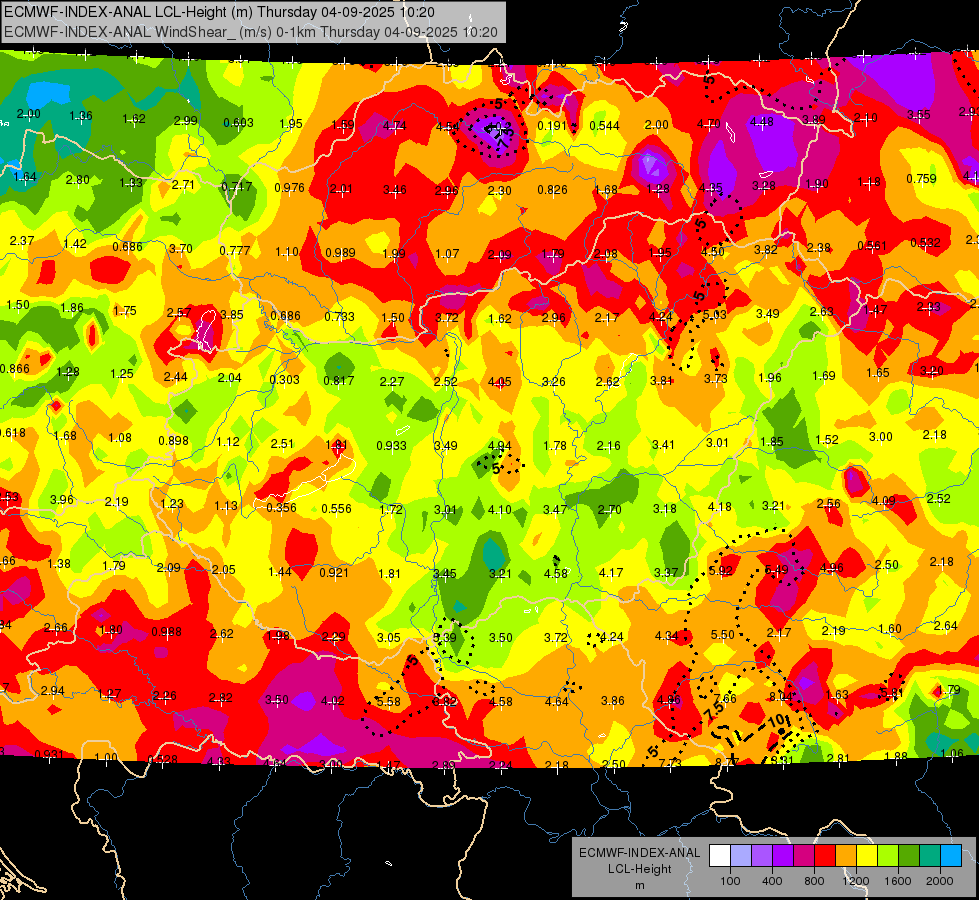Click the white legend color swatch
Screen dimensions: 979x900
pyautogui.click(x=720, y=855)
